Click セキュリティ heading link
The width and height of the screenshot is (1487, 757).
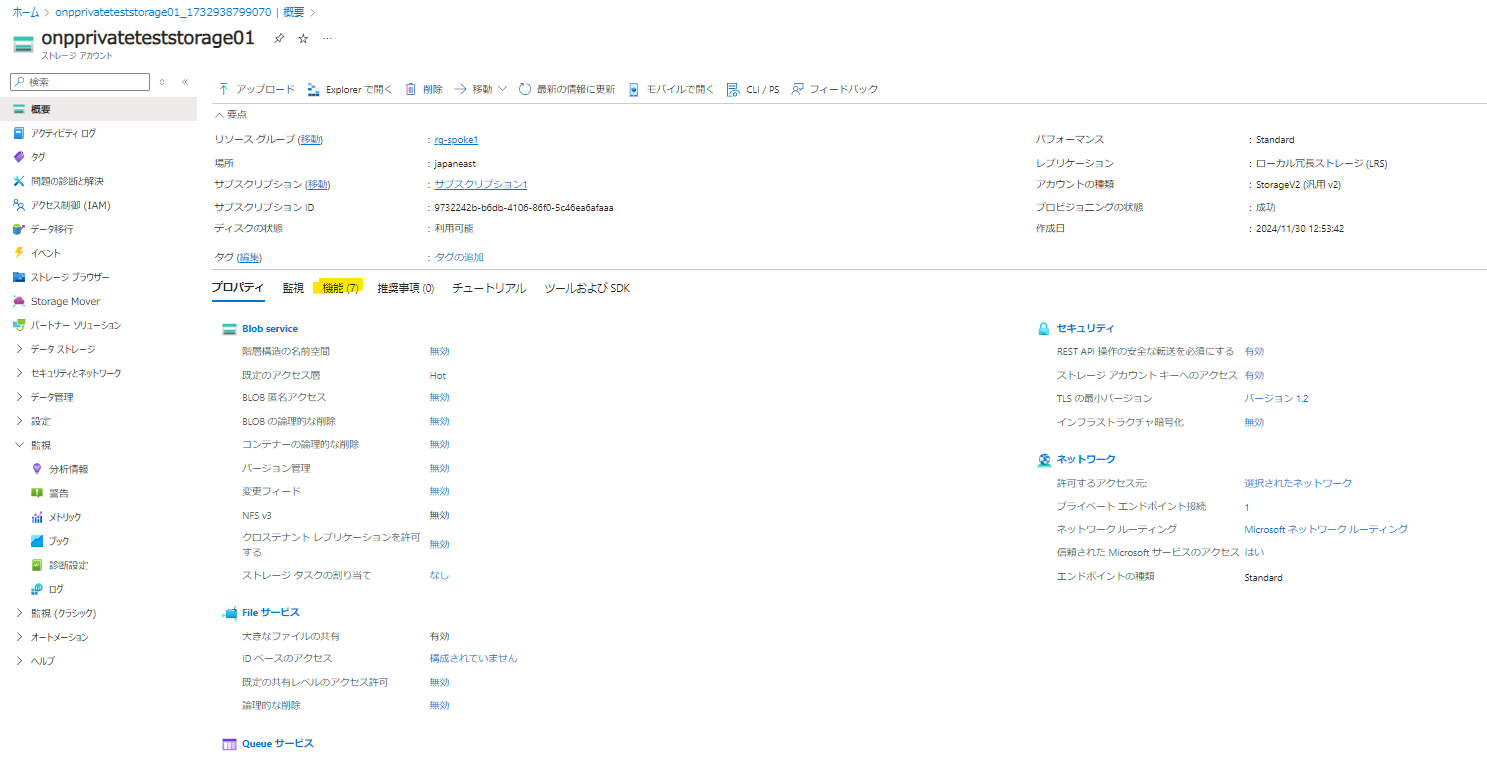click(x=1085, y=328)
